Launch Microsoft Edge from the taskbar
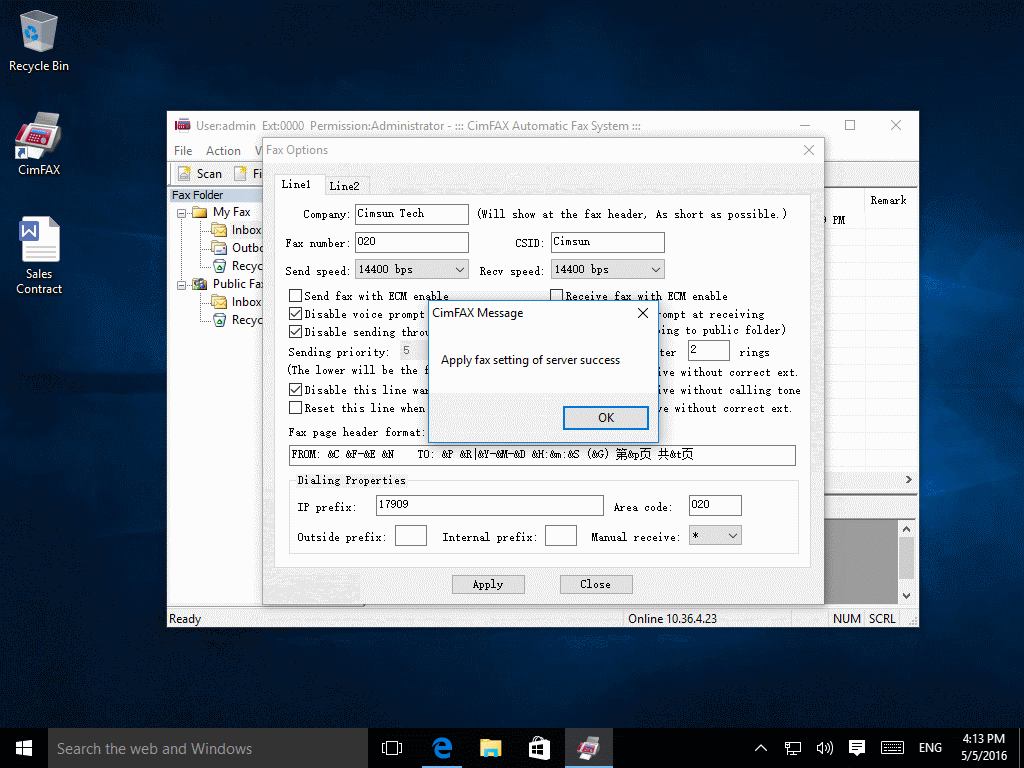 pos(442,748)
